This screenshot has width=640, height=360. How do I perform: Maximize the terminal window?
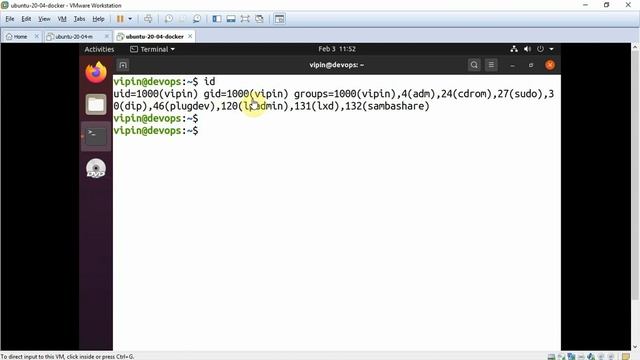click(531, 65)
